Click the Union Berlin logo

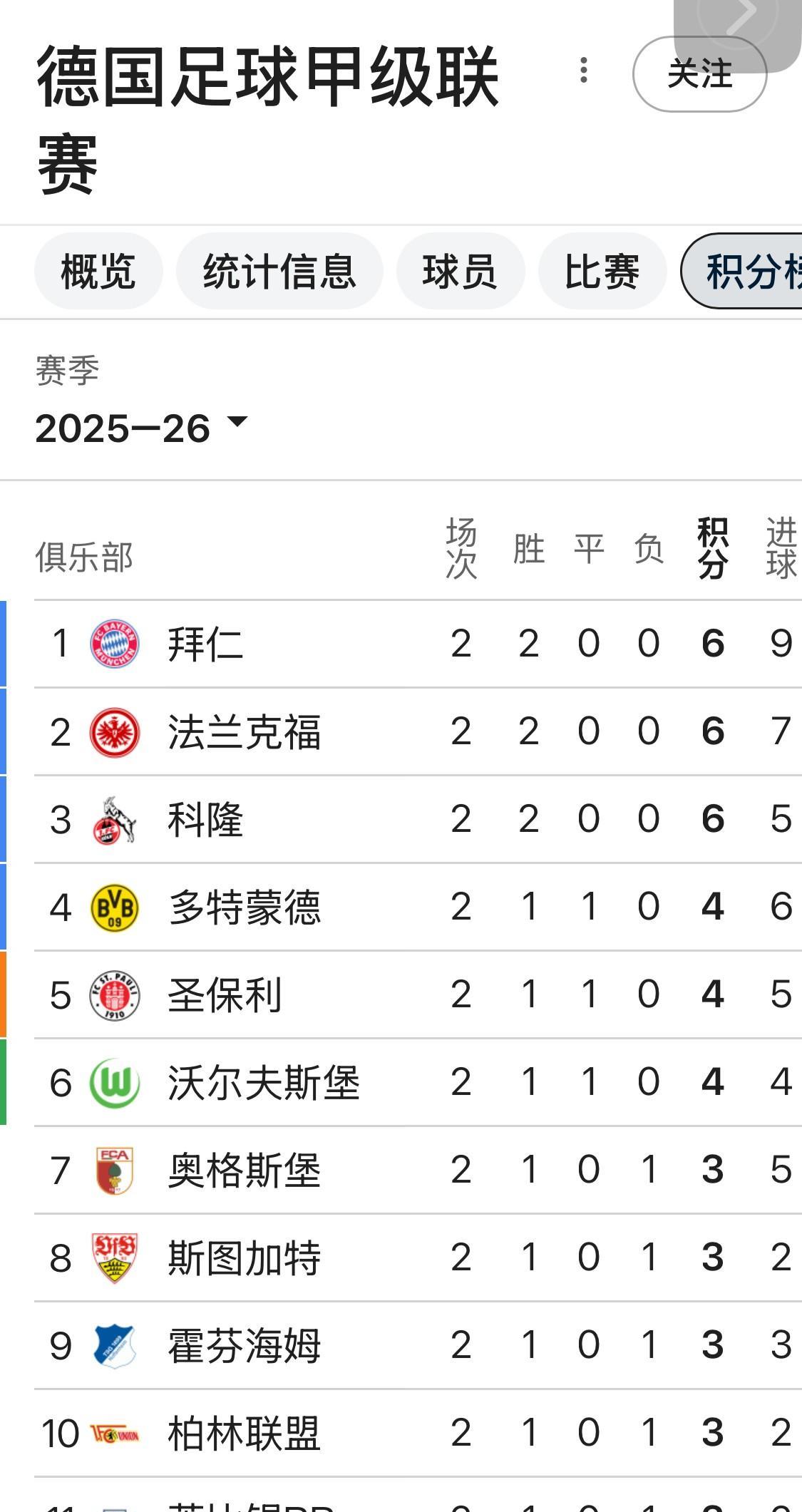tap(114, 1434)
